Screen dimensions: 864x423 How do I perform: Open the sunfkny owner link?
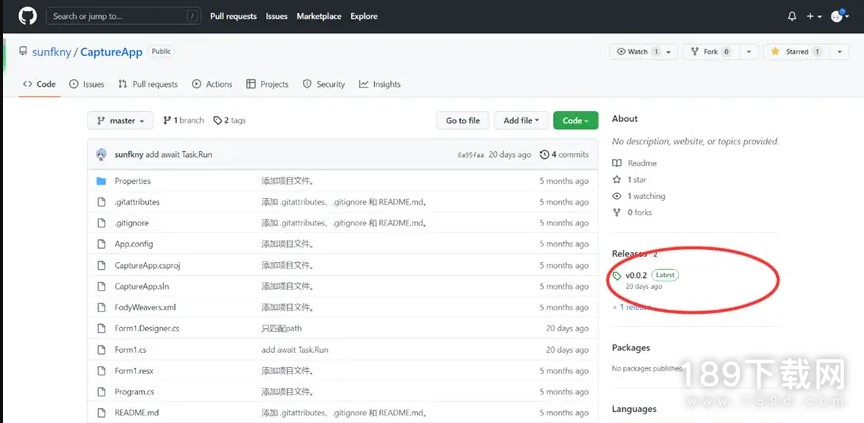52,52
